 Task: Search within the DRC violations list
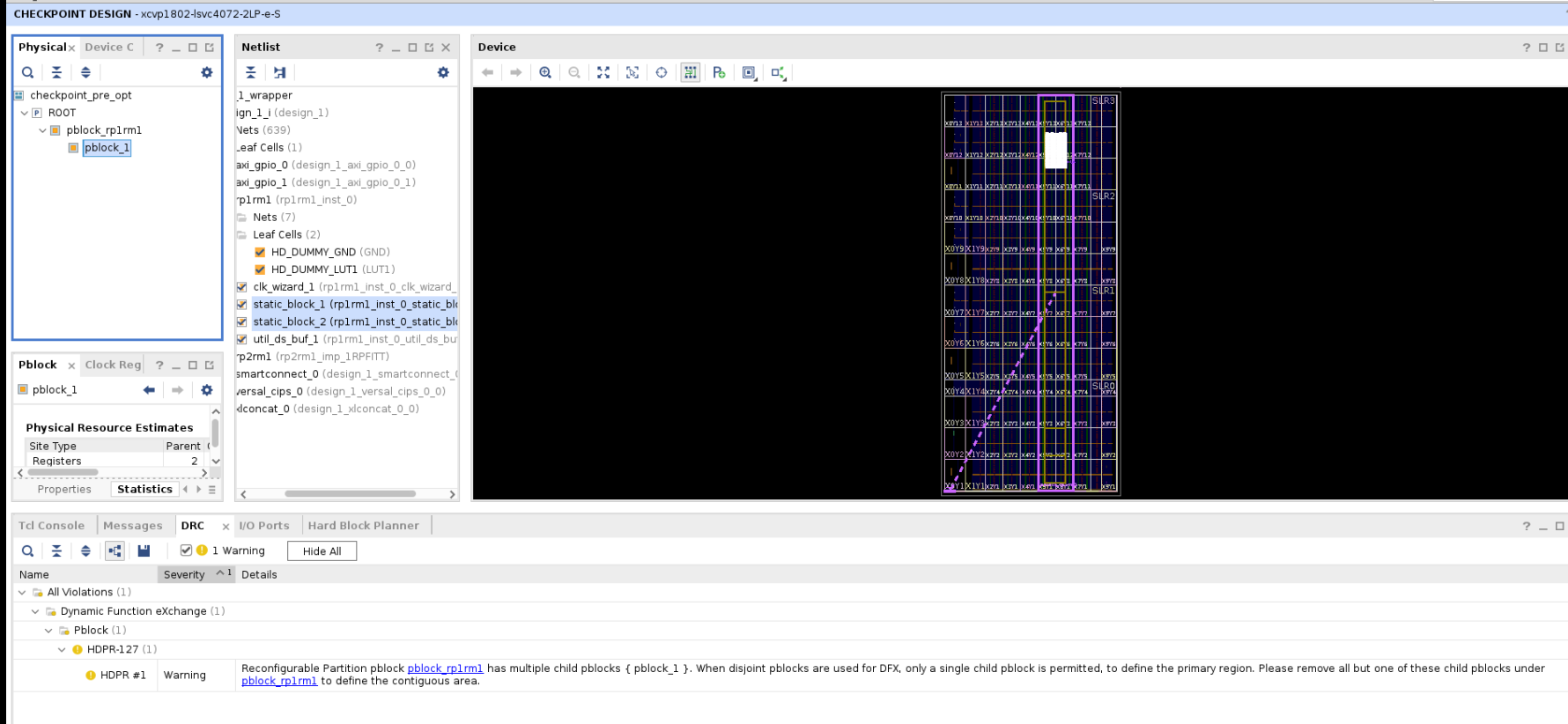28,550
